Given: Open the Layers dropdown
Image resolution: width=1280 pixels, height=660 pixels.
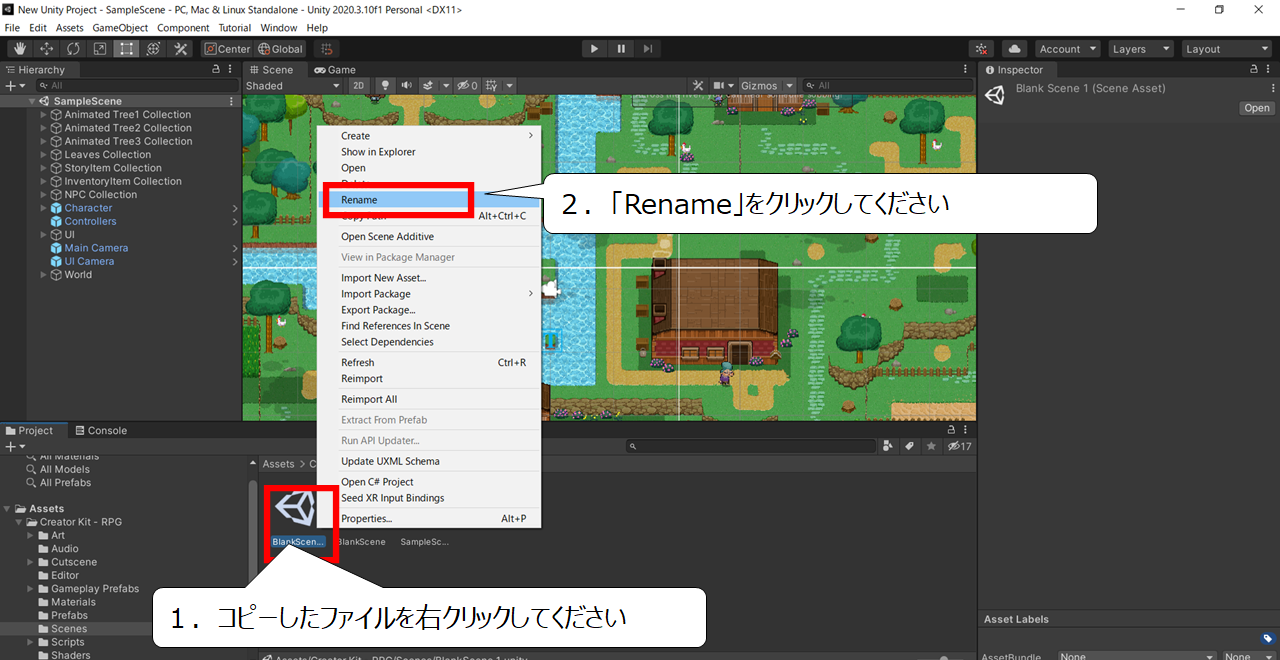Looking at the screenshot, I should [x=1141, y=49].
